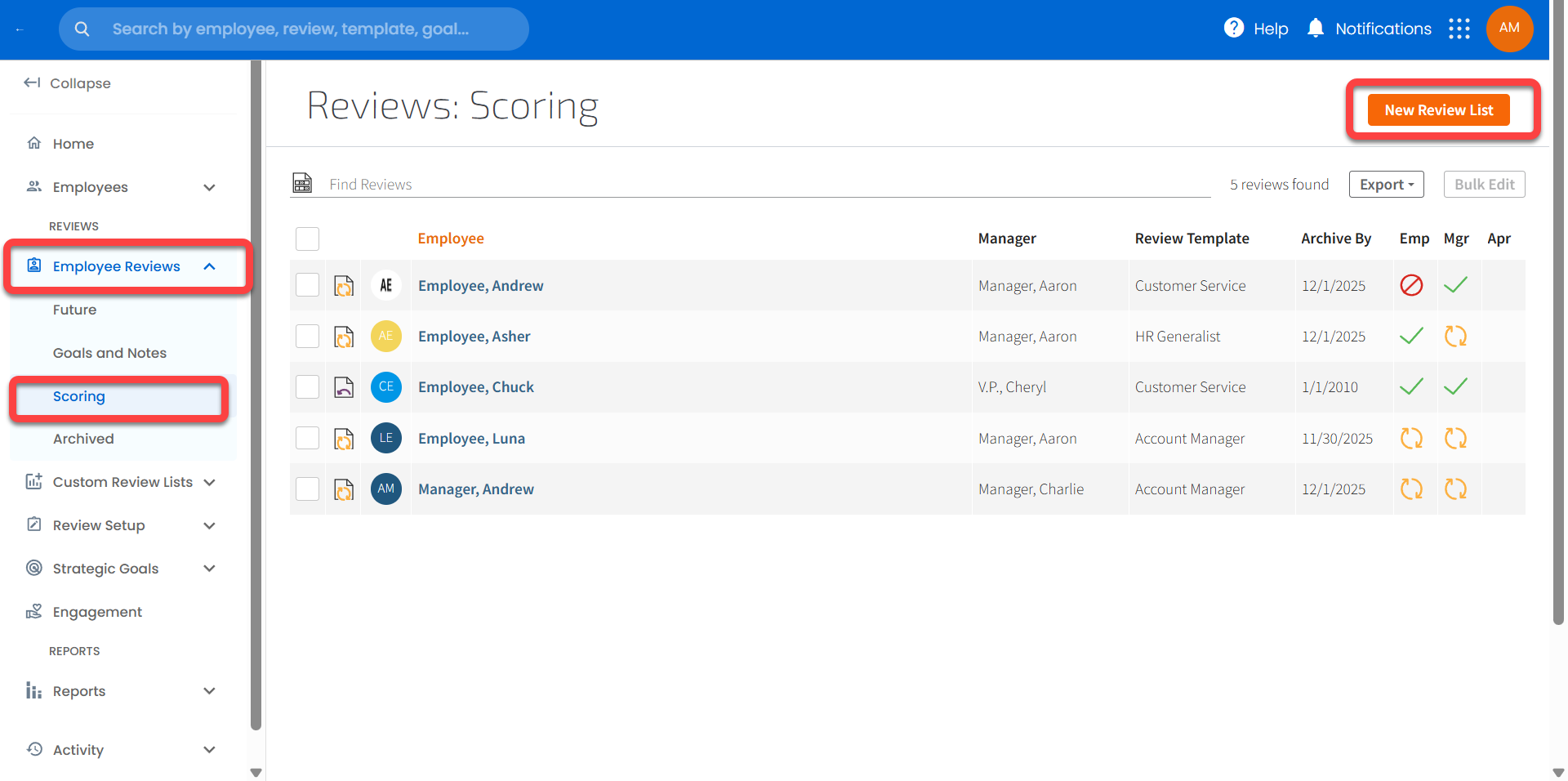Screen dimensions: 1568x781
Task: Click the Find Reviews filter icon
Action: [302, 183]
